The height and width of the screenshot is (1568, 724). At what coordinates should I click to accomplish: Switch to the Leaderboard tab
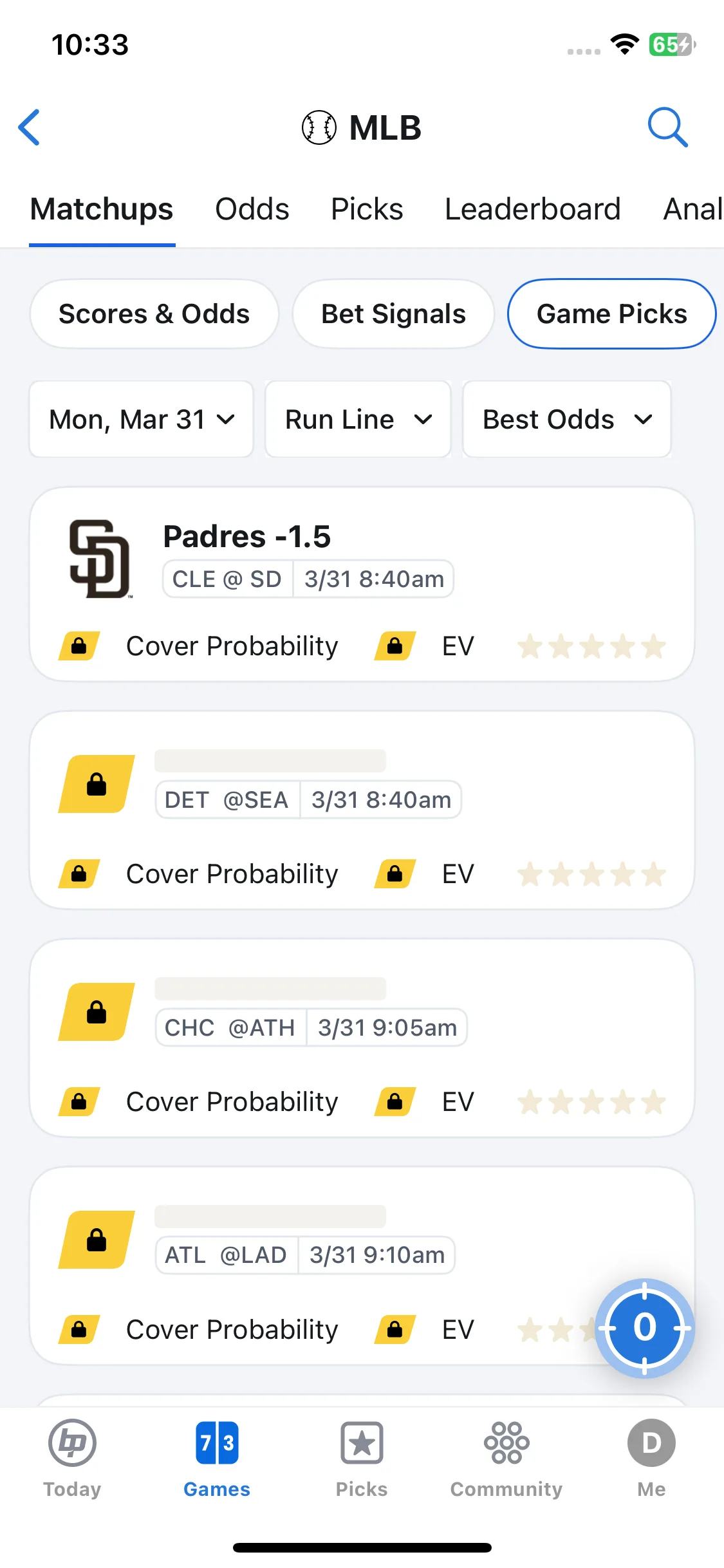coord(533,209)
